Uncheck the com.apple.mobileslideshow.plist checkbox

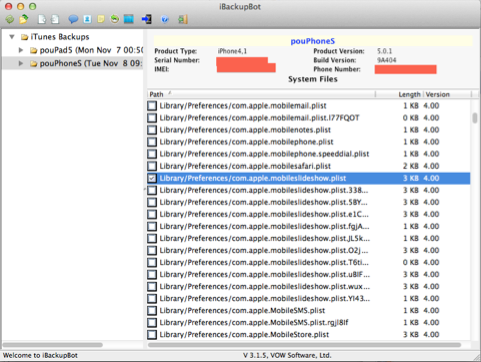(x=152, y=178)
